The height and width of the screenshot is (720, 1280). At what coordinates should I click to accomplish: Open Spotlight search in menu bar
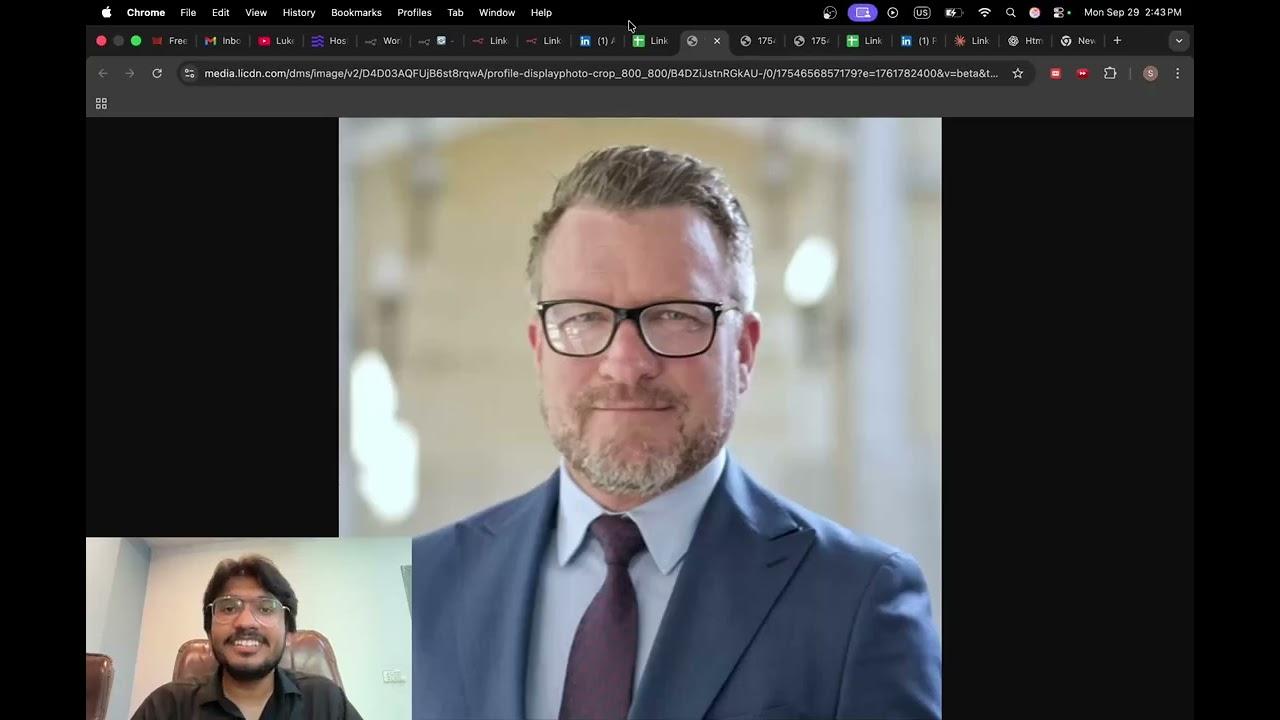[x=1010, y=13]
